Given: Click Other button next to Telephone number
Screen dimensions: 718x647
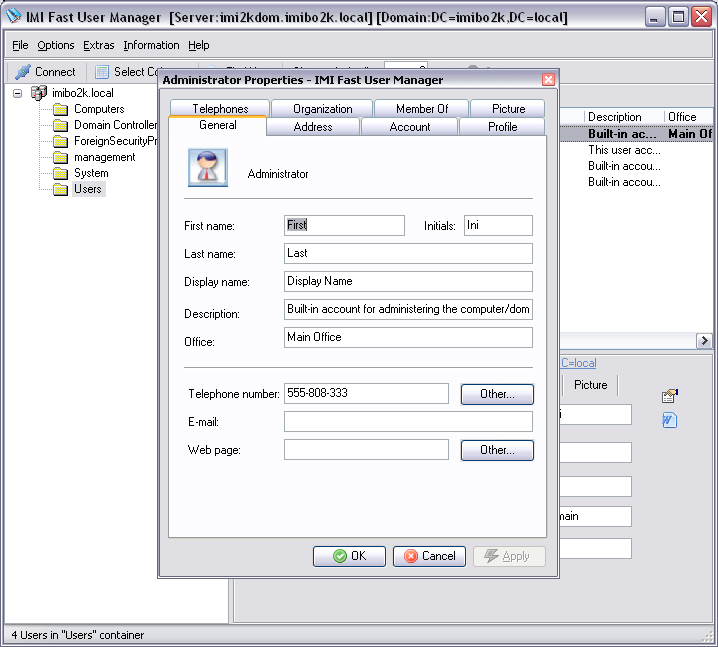Looking at the screenshot, I should pos(497,394).
